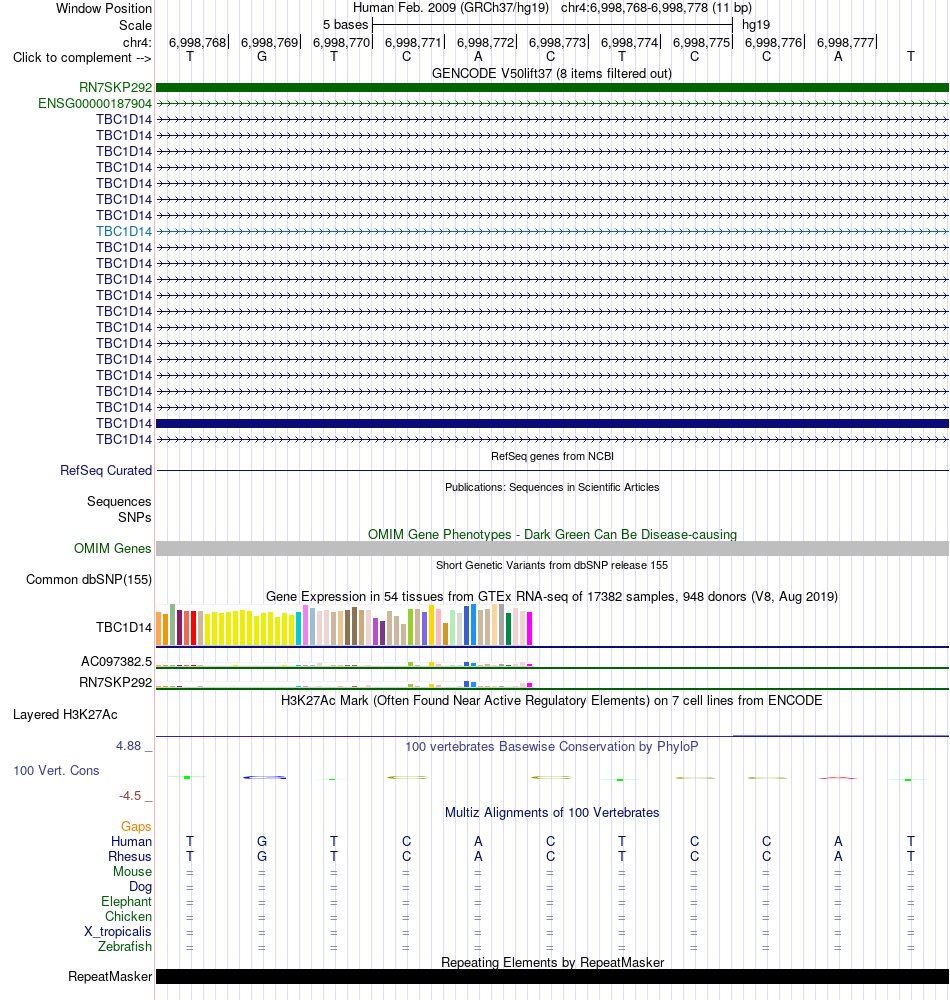Click coordinate label 6,998,768
This screenshot has height=1000, width=950.
(x=198, y=42)
